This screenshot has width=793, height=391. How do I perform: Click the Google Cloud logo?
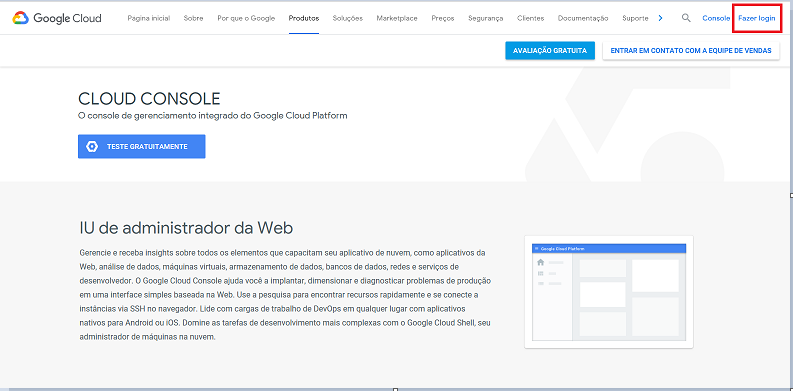pos(57,18)
